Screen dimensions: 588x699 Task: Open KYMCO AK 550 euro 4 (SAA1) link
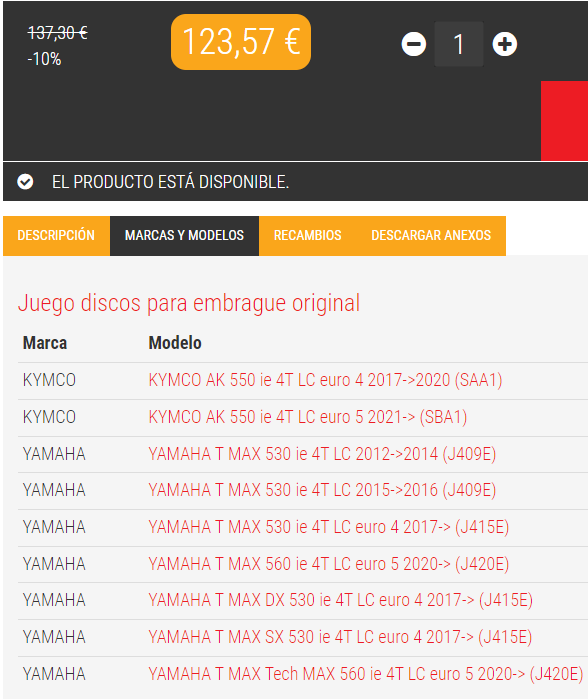325,380
